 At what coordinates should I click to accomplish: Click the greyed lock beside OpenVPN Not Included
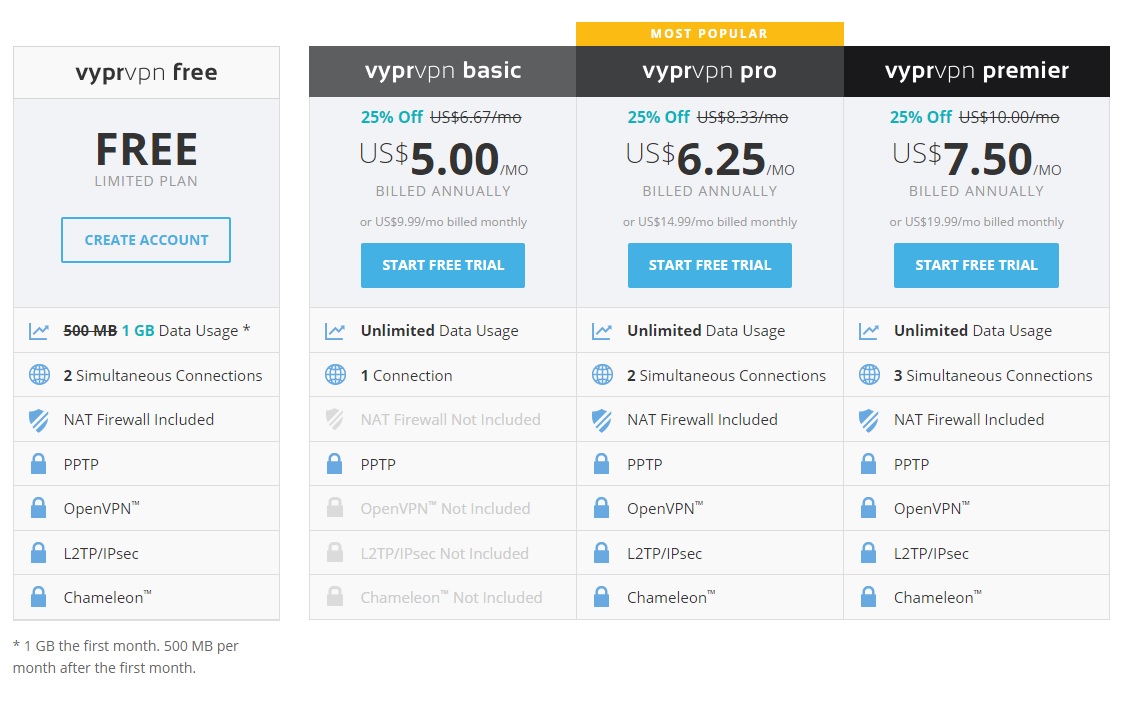click(334, 508)
